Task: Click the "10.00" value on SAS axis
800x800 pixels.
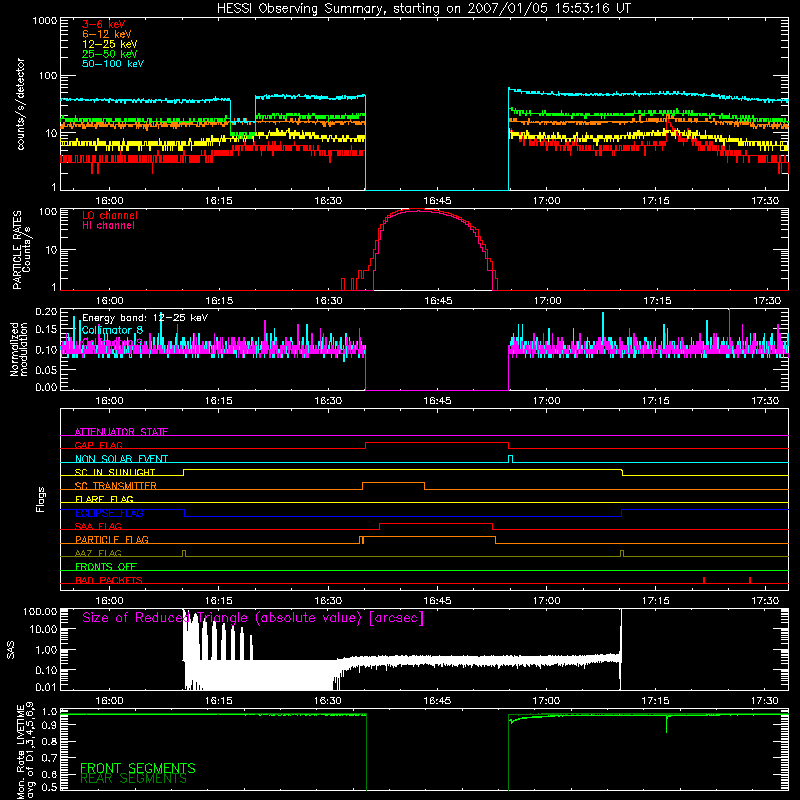Action: tap(43, 630)
